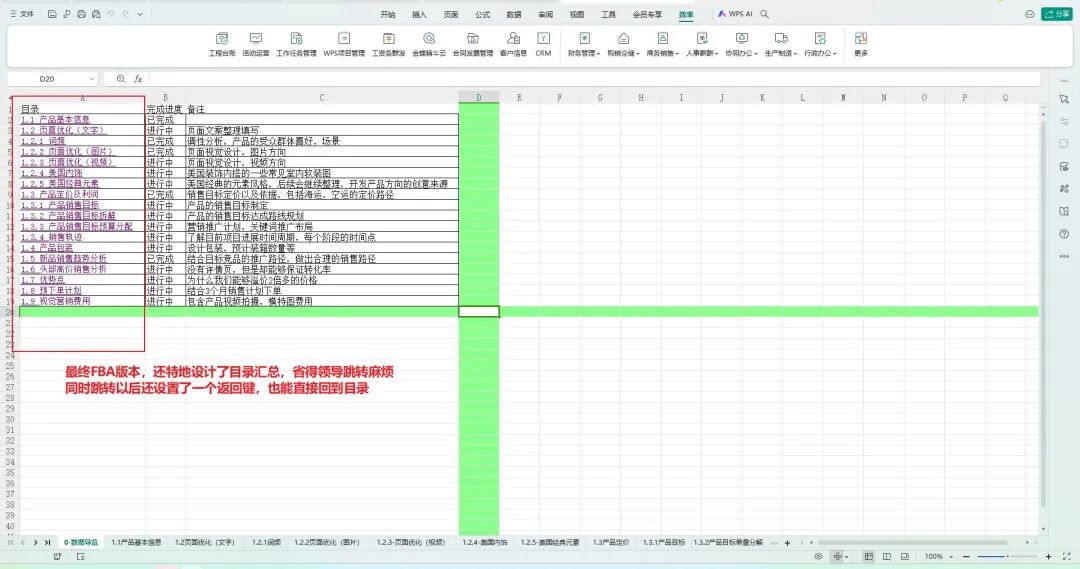
Task: Open the CRM tool
Action: tap(543, 44)
